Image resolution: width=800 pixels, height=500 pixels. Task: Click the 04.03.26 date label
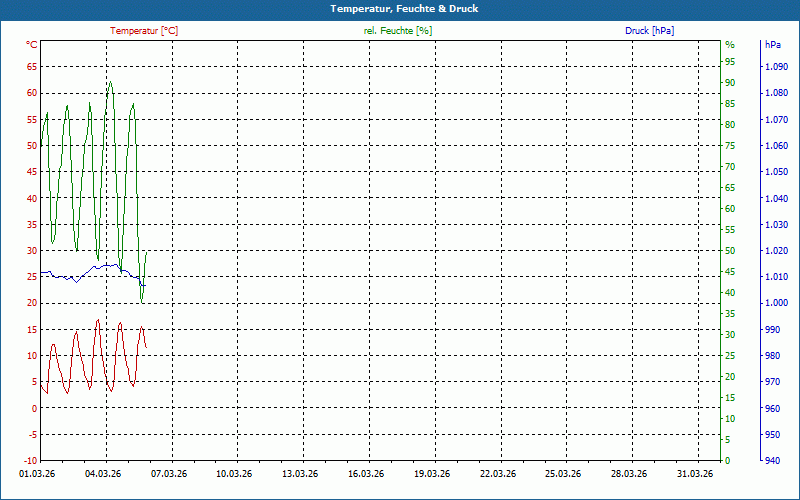click(x=103, y=474)
